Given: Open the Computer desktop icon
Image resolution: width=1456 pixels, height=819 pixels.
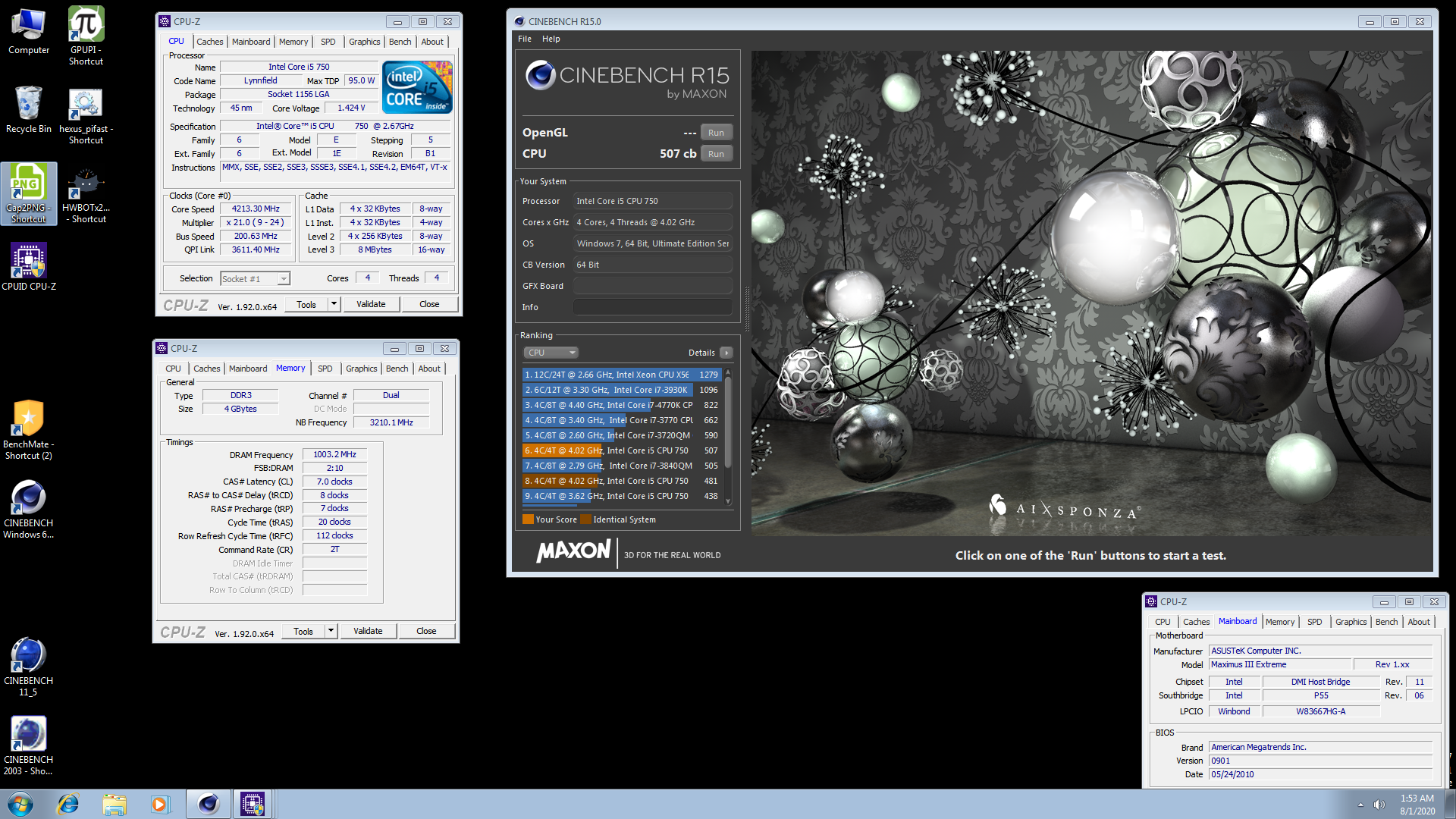Looking at the screenshot, I should tap(29, 32).
